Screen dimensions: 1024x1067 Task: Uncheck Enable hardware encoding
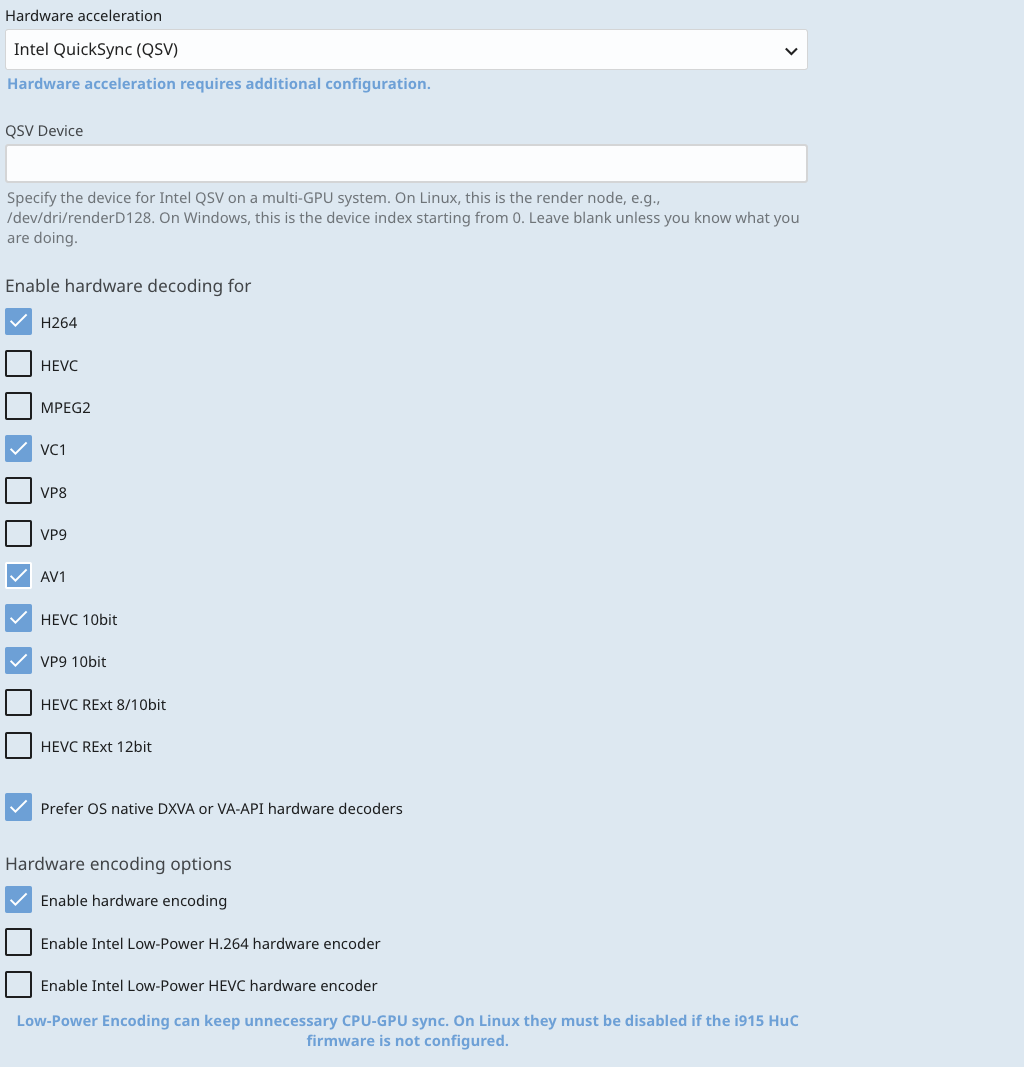pyautogui.click(x=19, y=900)
